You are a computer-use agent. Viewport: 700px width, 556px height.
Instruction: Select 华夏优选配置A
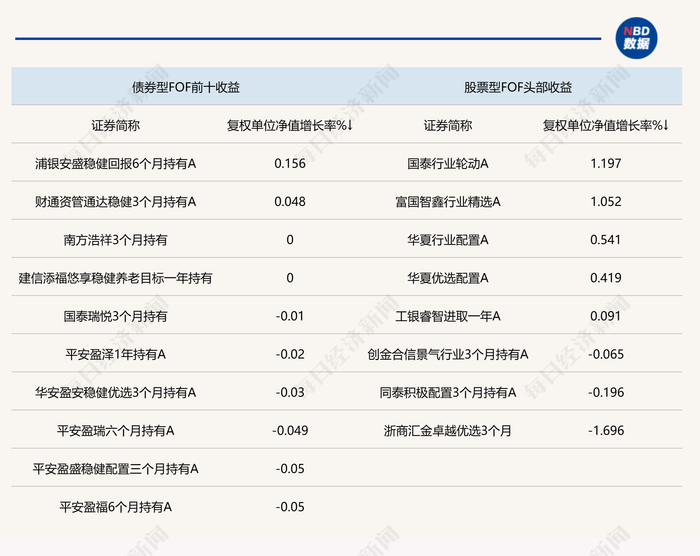click(448, 278)
